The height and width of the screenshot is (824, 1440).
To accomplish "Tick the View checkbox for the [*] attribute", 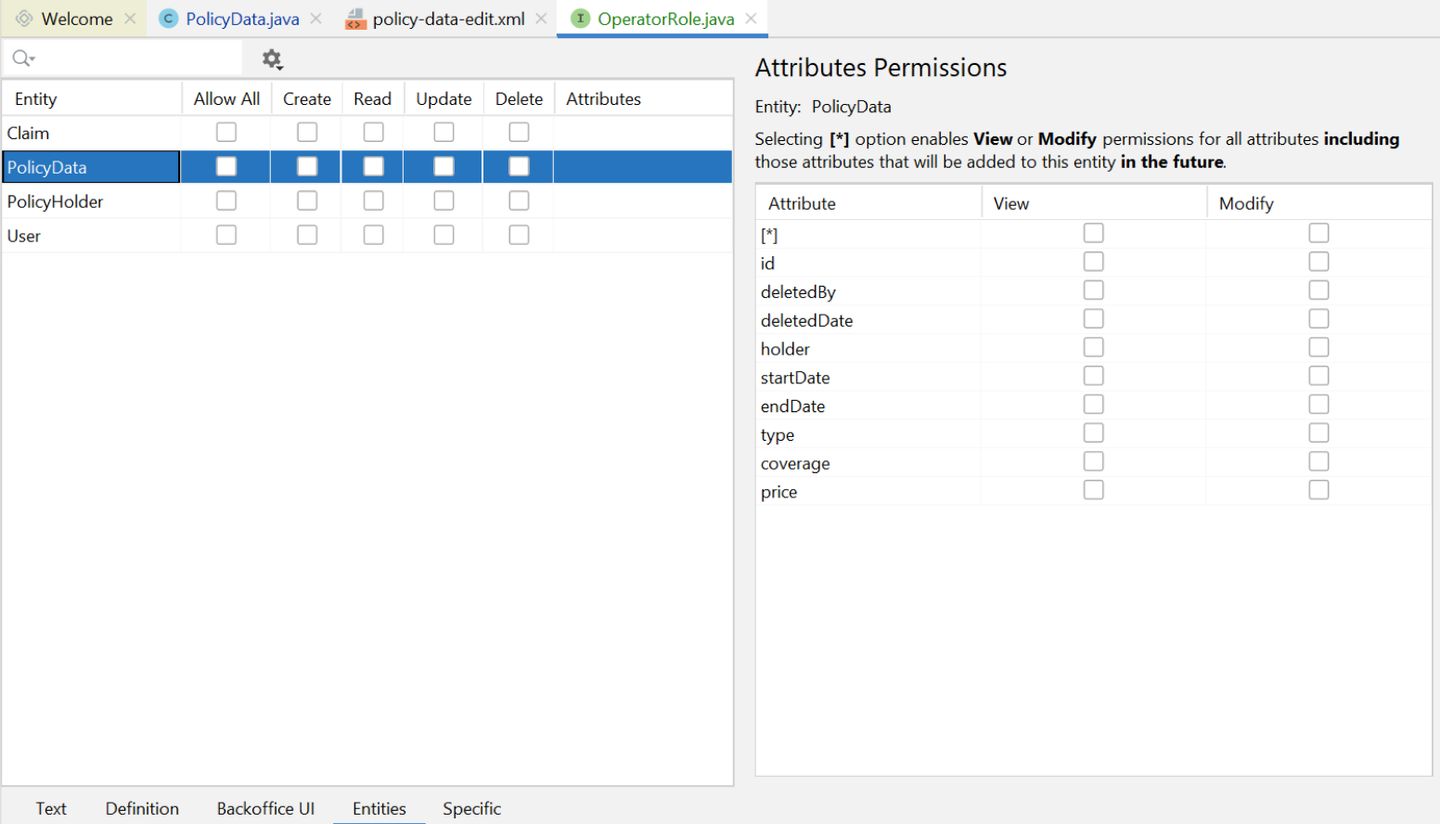I will [x=1094, y=233].
